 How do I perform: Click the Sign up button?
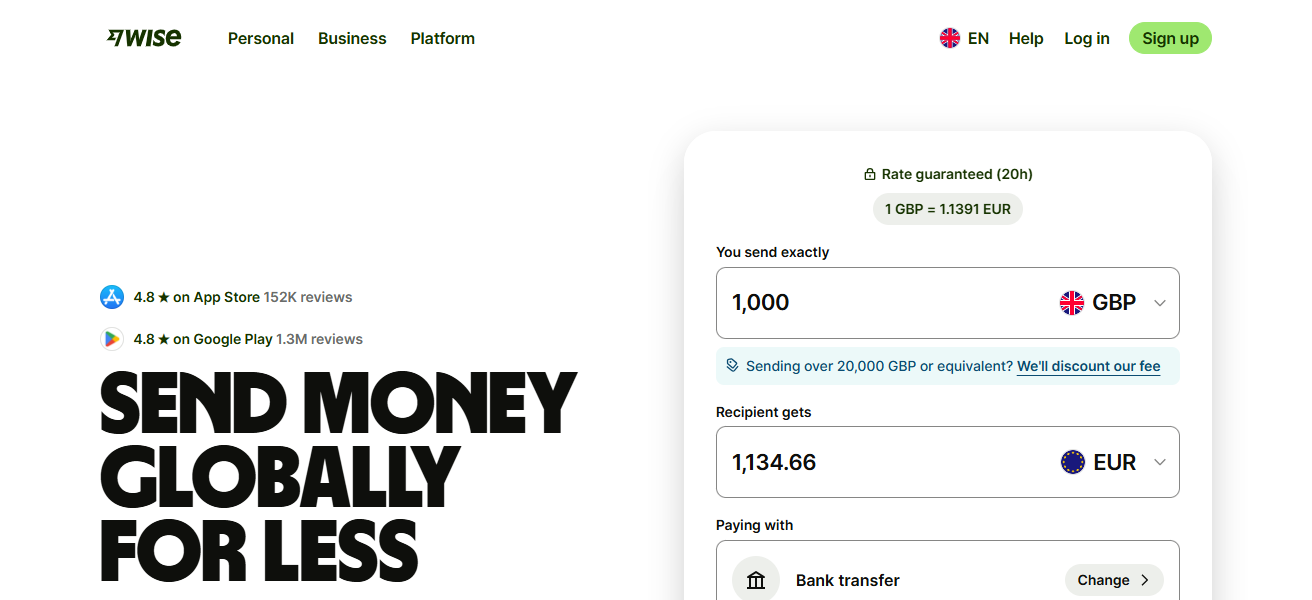pos(1170,37)
